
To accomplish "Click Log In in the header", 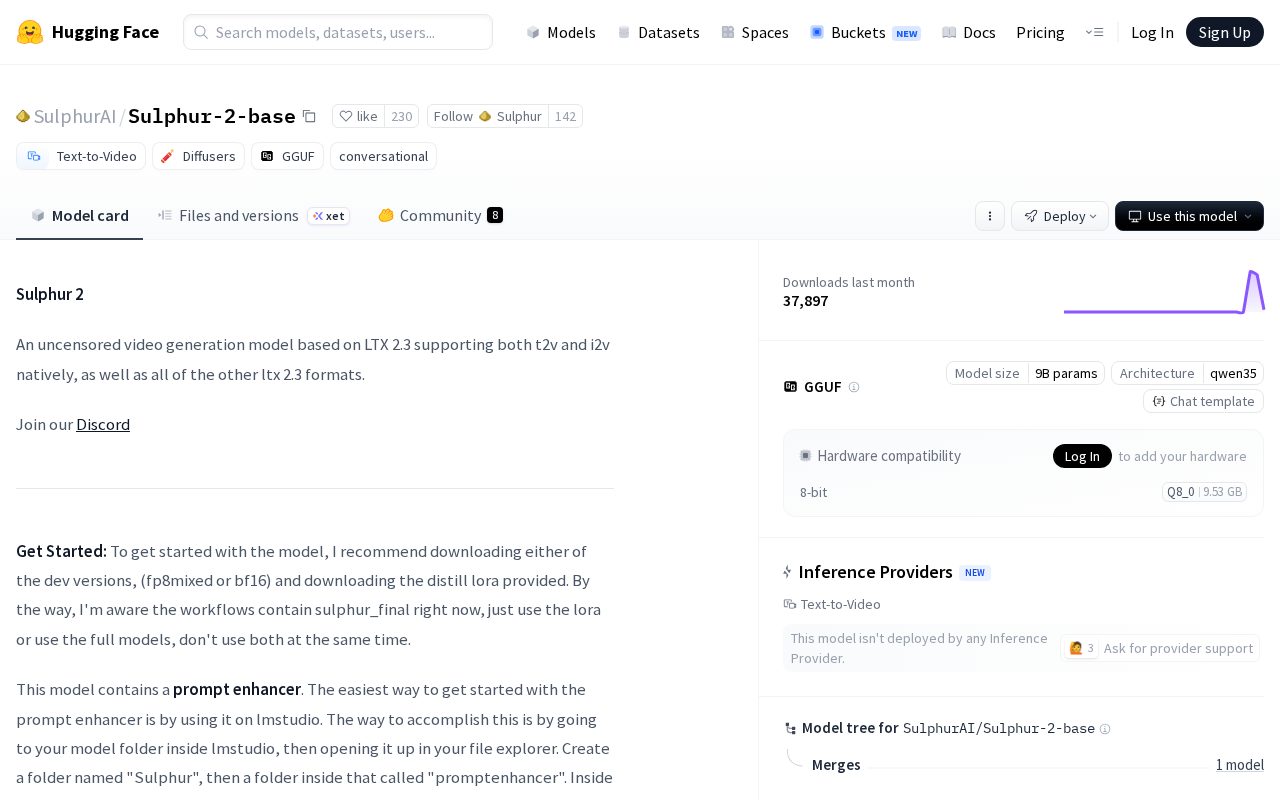I will point(1152,32).
